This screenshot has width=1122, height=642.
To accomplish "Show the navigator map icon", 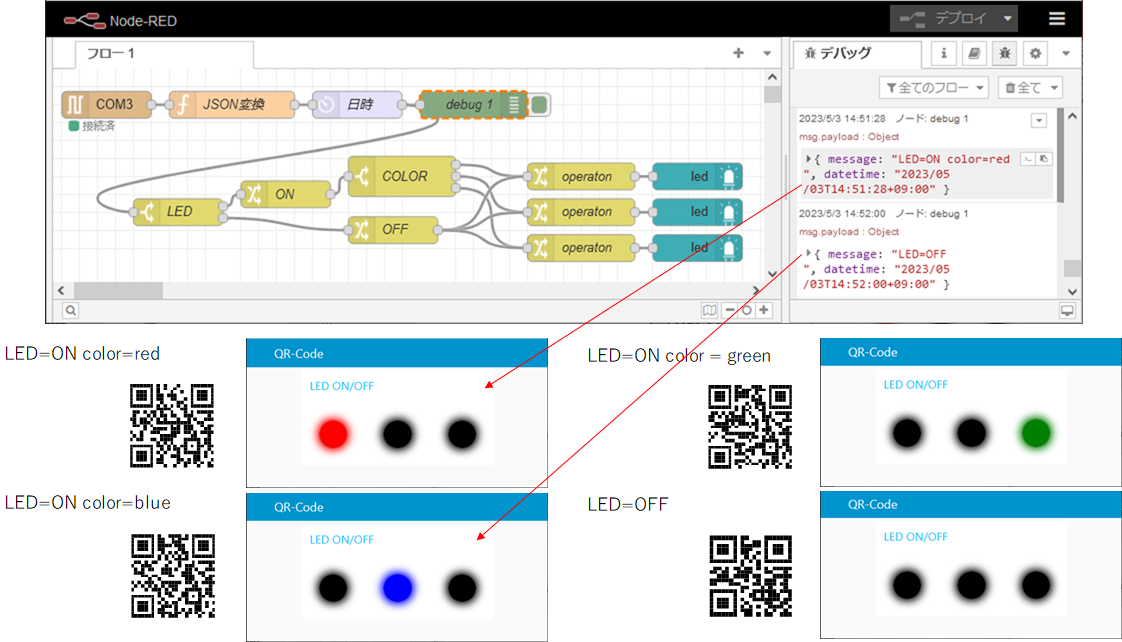I will [x=709, y=310].
